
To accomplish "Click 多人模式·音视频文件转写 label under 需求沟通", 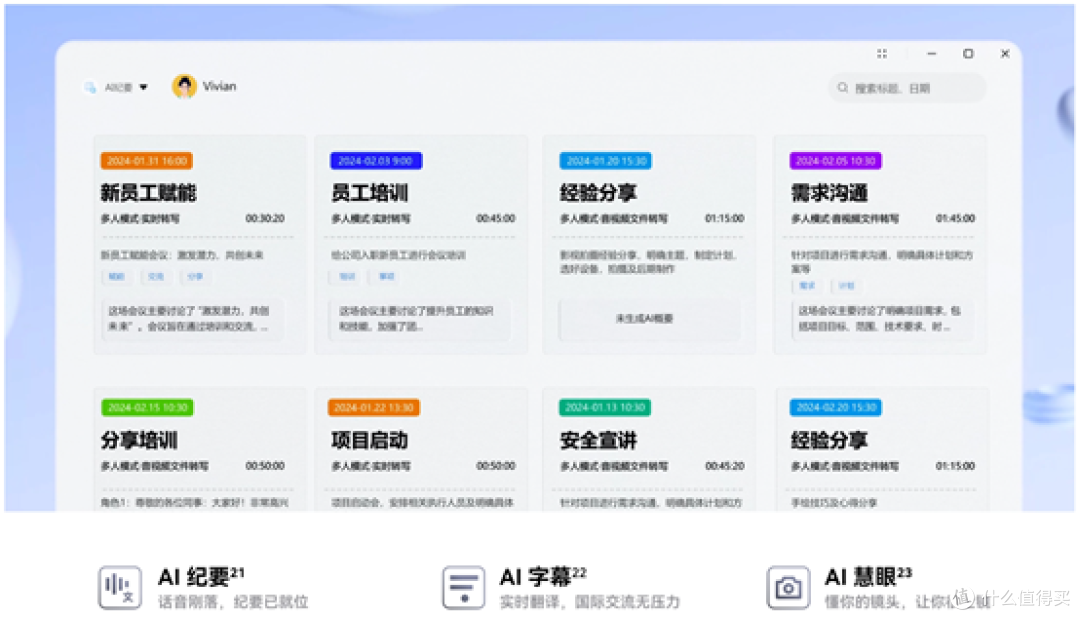I will tap(844, 218).
